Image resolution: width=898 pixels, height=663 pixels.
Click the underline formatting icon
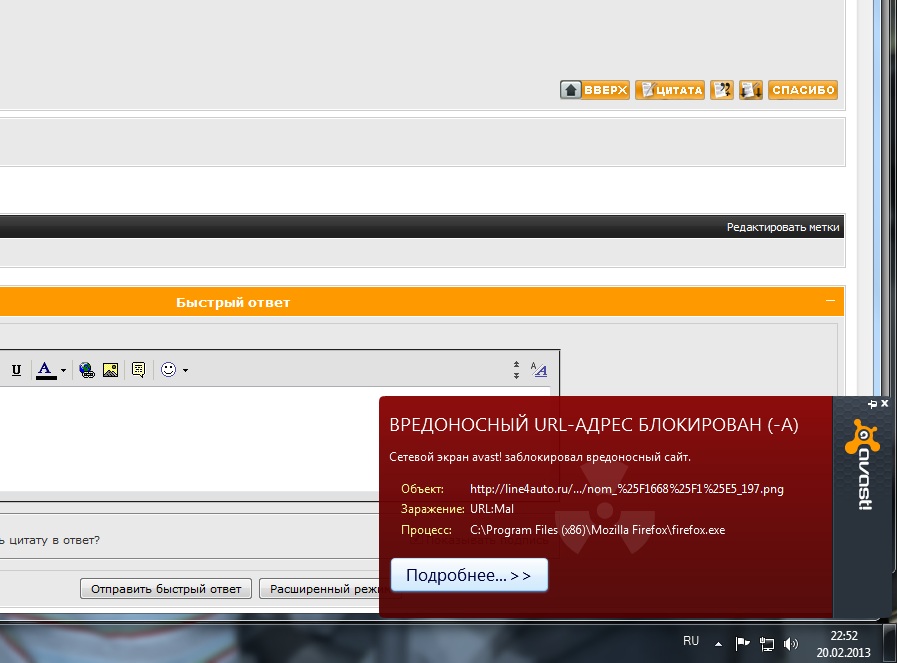pyautogui.click(x=17, y=370)
